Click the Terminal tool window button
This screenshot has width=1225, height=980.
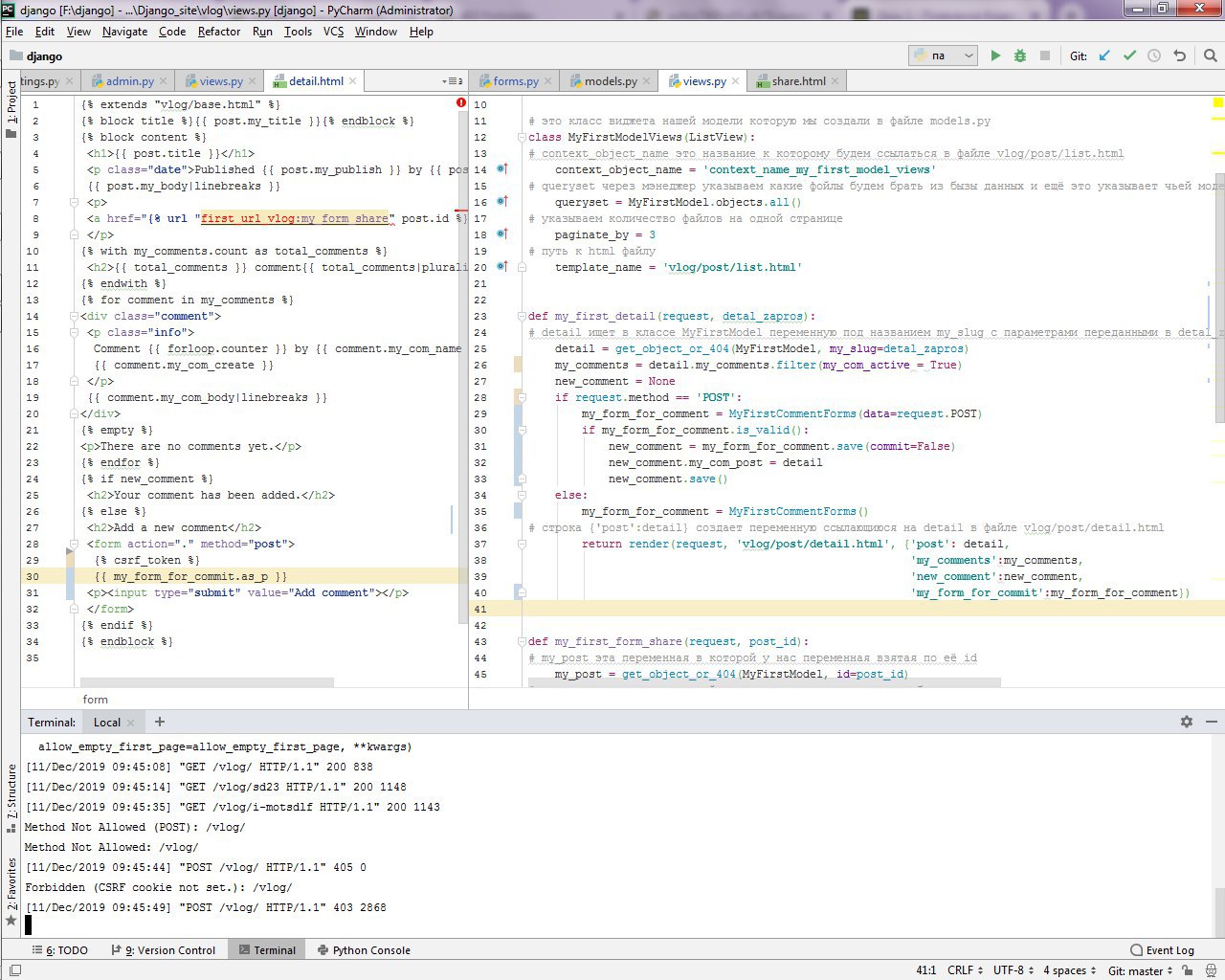tap(267, 950)
